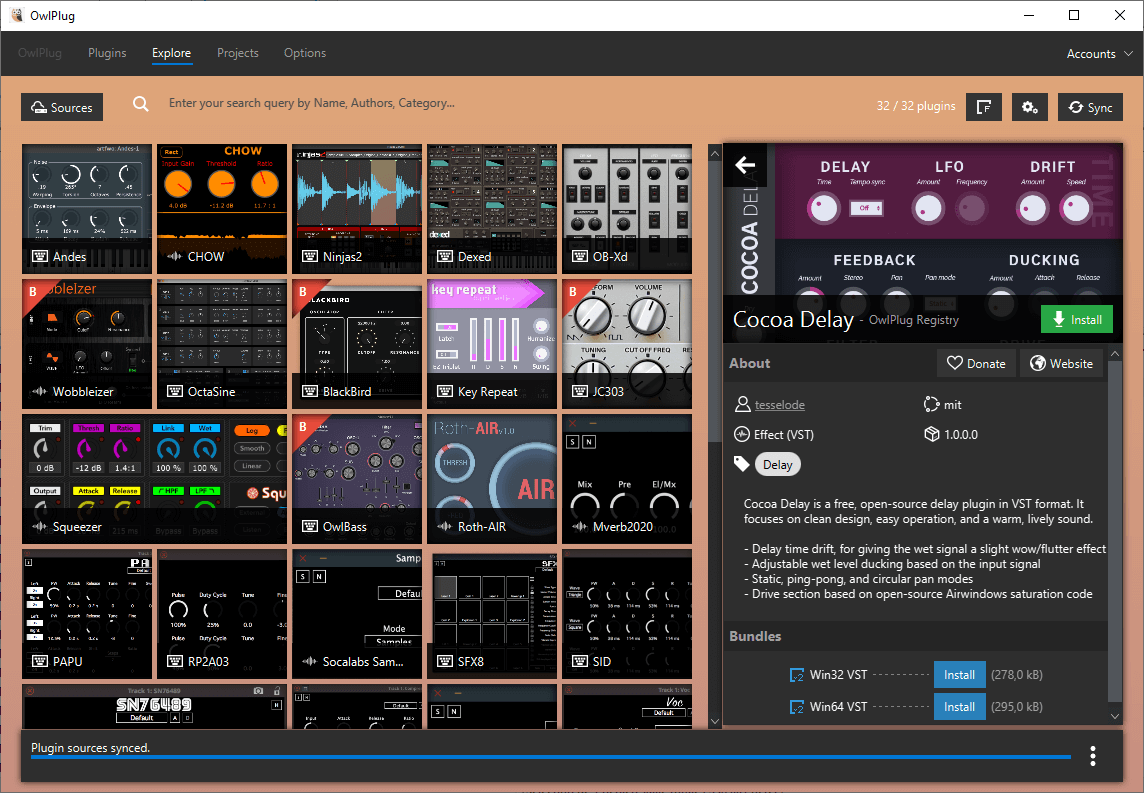
Task: Open the explore settings gears icon
Action: point(1029,107)
